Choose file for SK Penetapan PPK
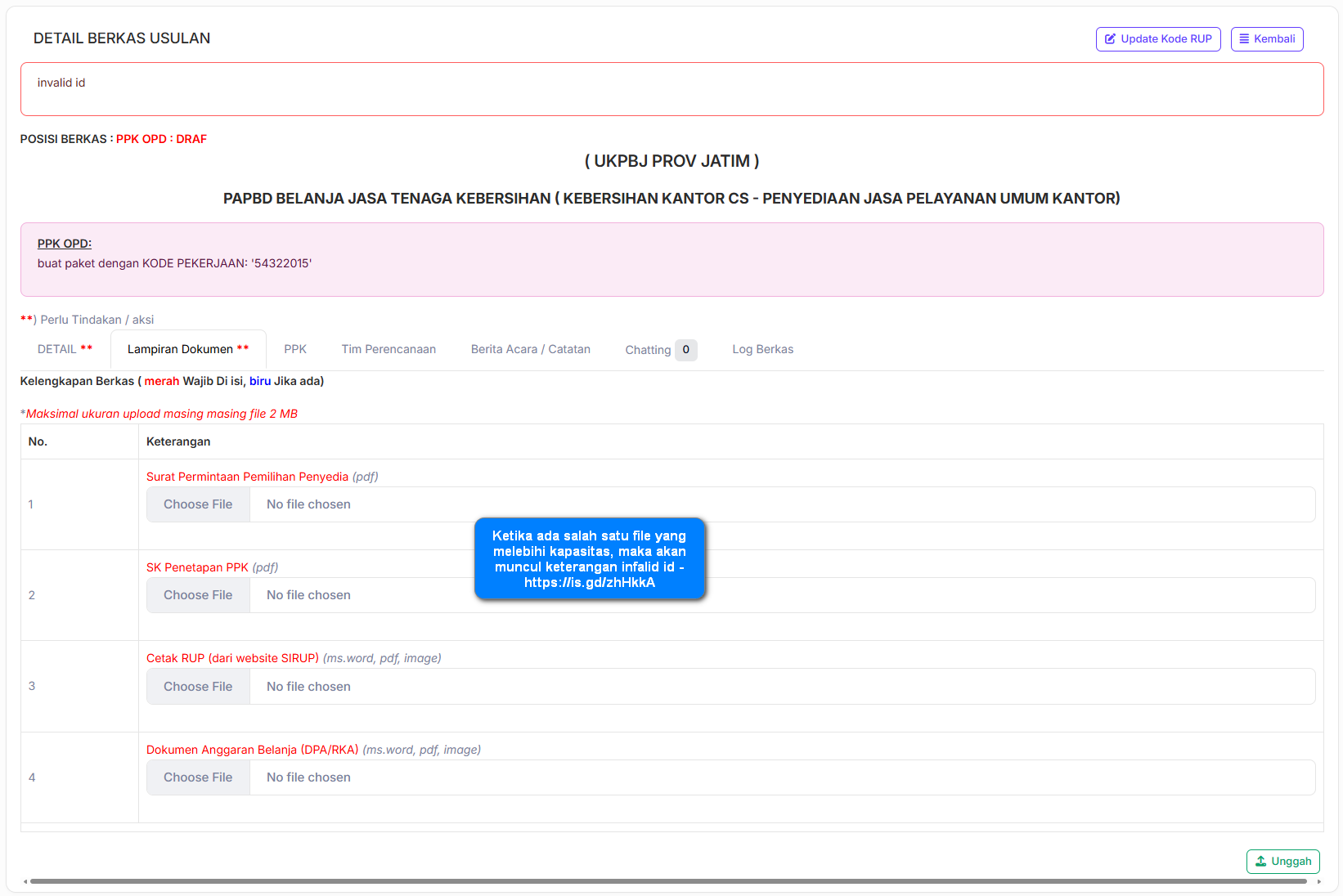The image size is (1343, 896). 198,595
